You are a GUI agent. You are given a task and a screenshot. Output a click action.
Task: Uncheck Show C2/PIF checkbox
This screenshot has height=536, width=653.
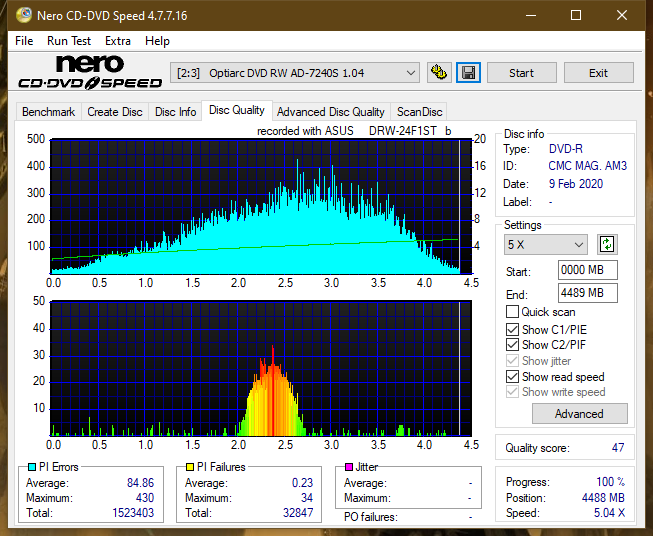point(512,344)
